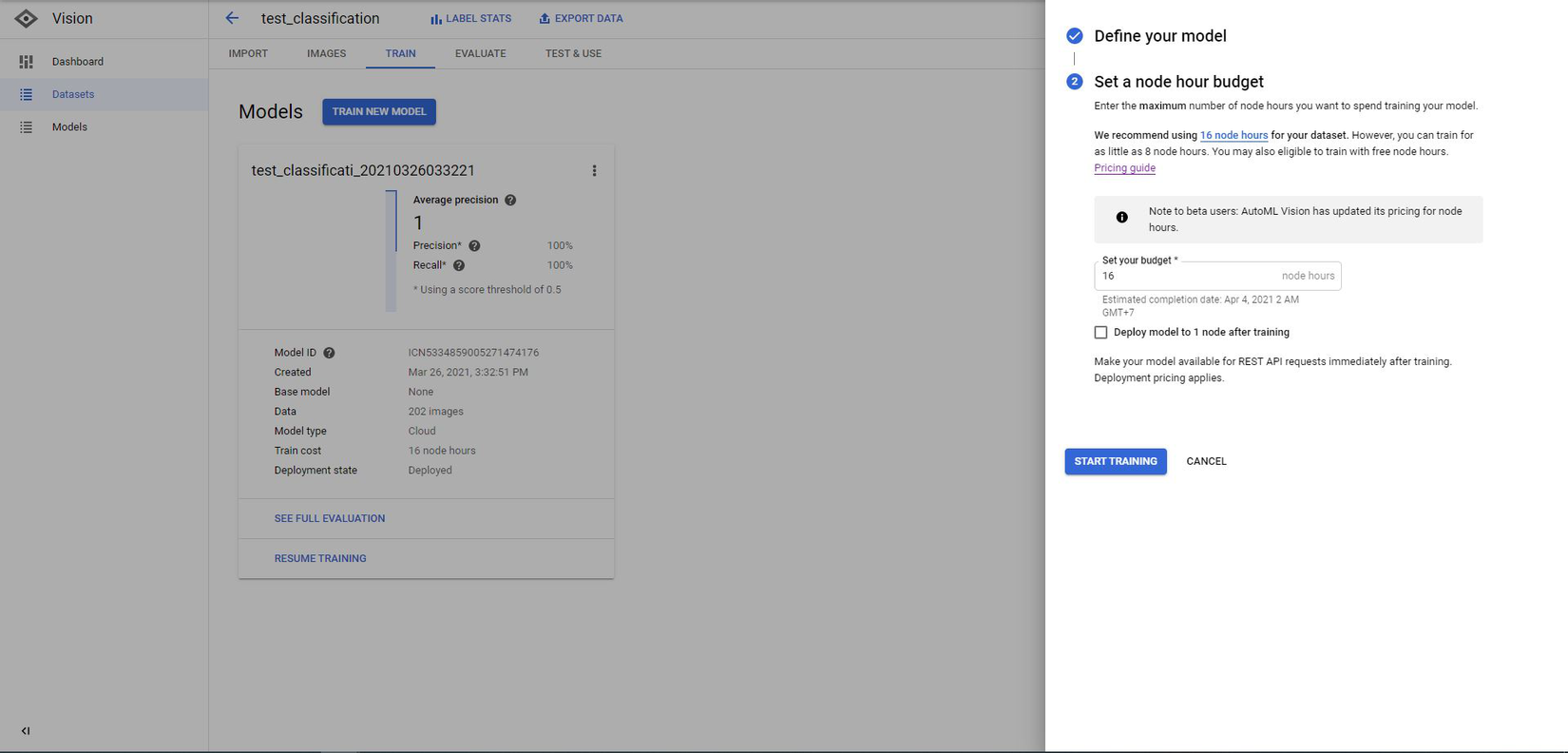Click the Resume Training link
1568x753 pixels.
coord(320,559)
